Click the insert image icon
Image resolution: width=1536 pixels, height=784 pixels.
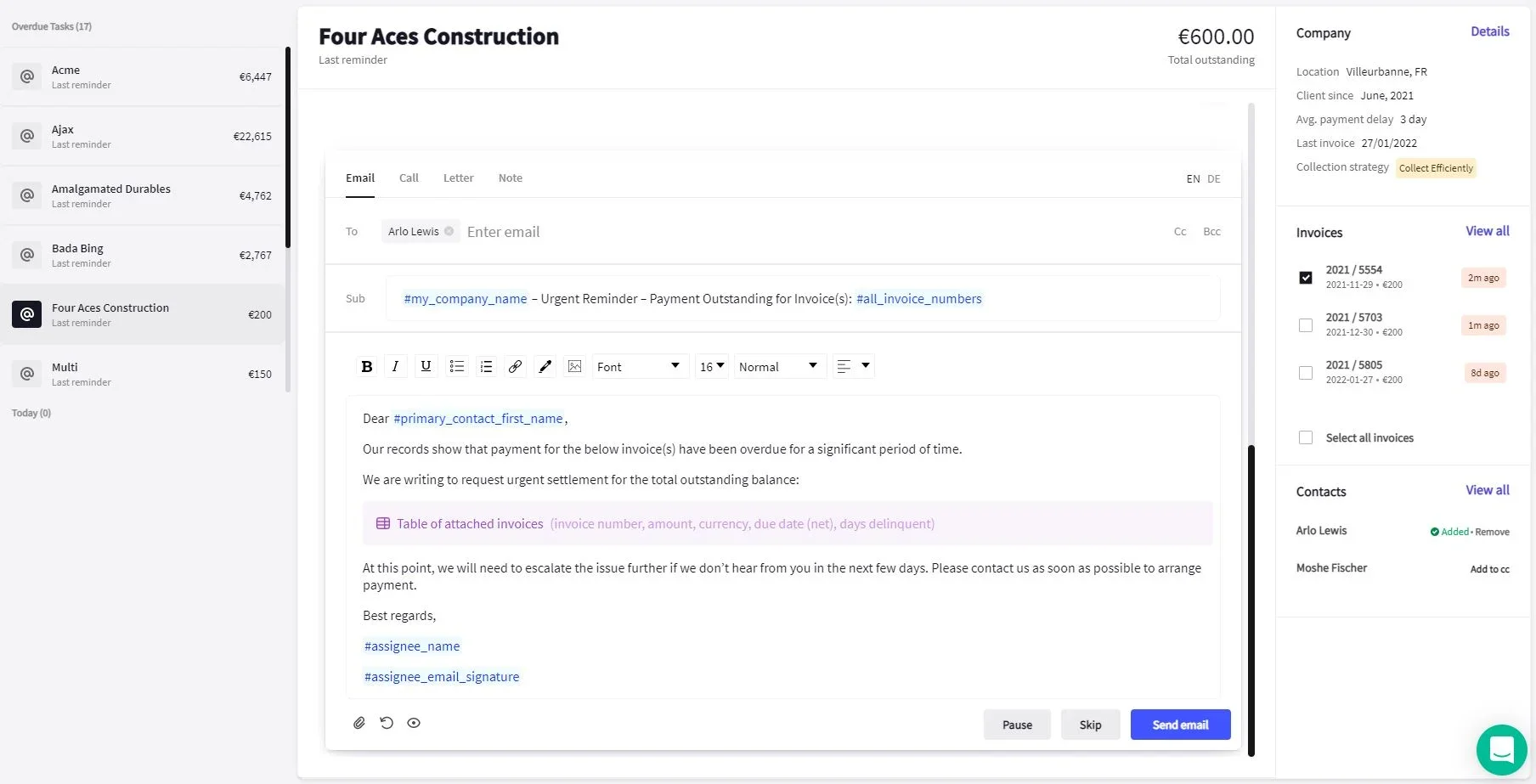coord(575,366)
